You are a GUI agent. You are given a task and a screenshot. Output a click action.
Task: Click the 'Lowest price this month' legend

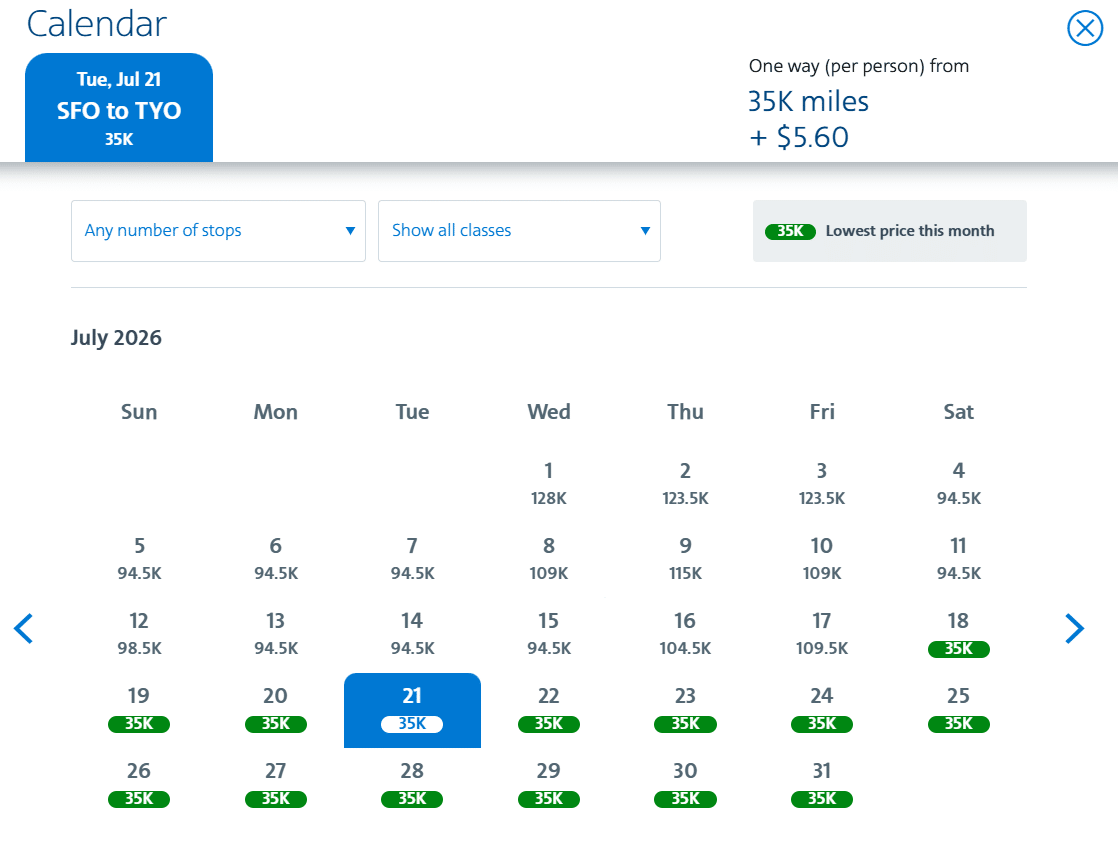coord(889,231)
